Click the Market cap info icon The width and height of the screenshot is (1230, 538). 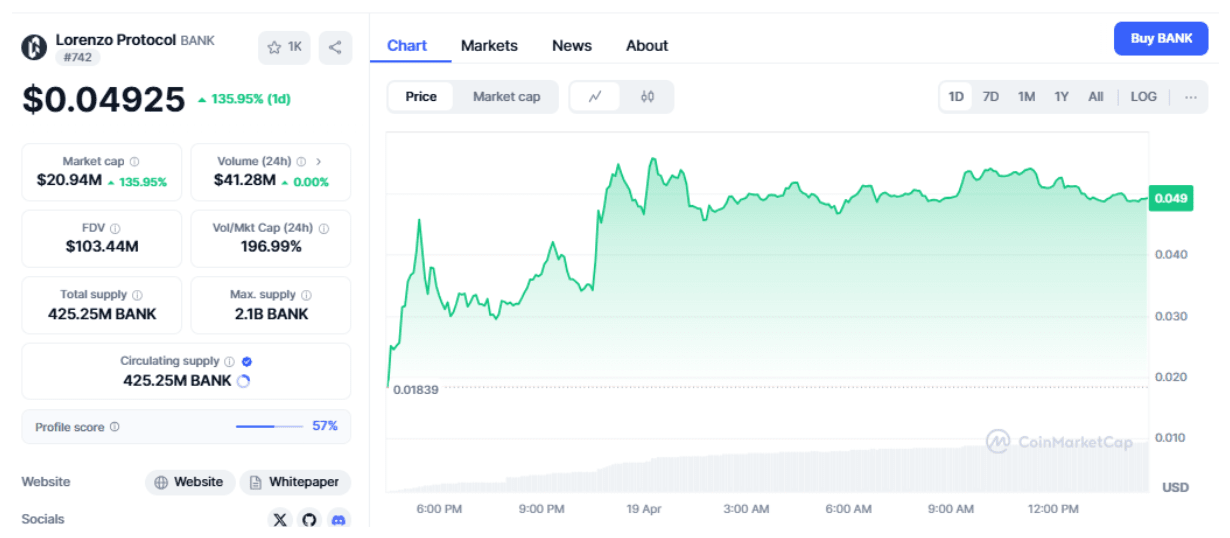[135, 162]
